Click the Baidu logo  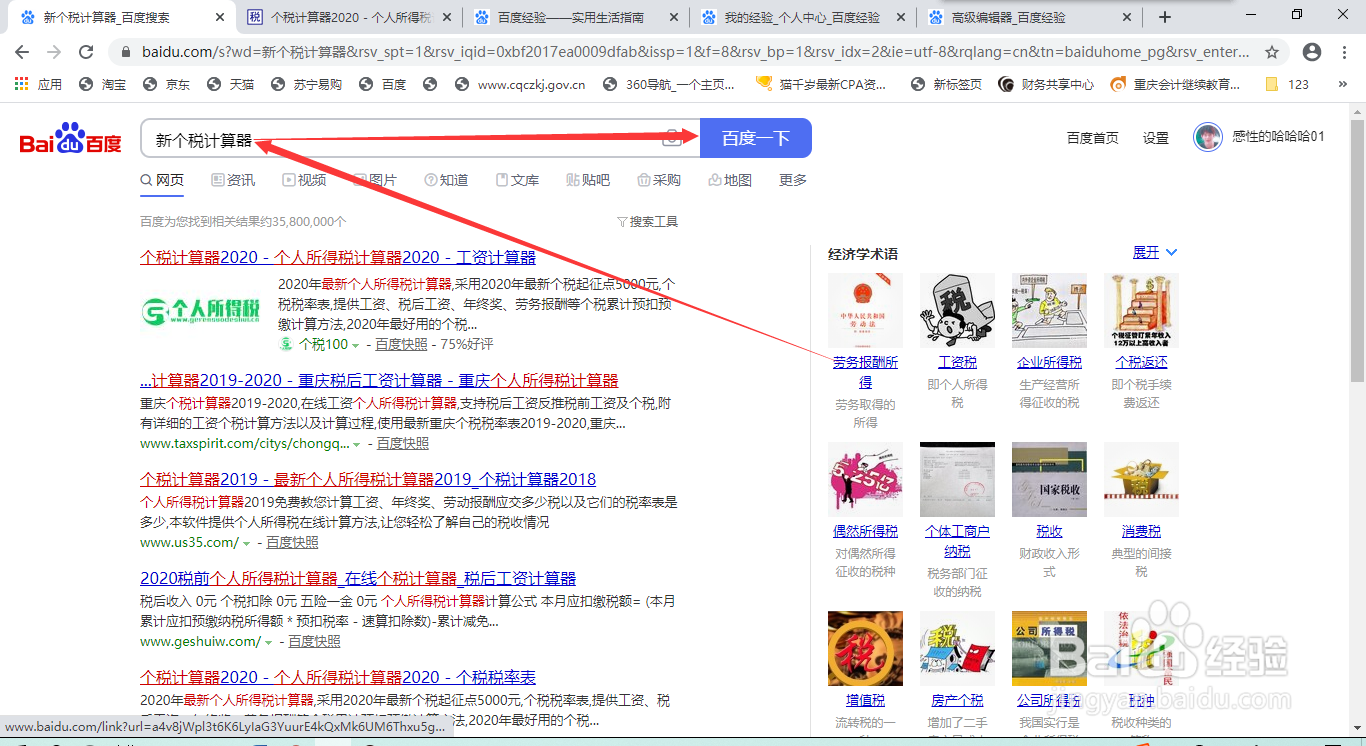click(71, 139)
